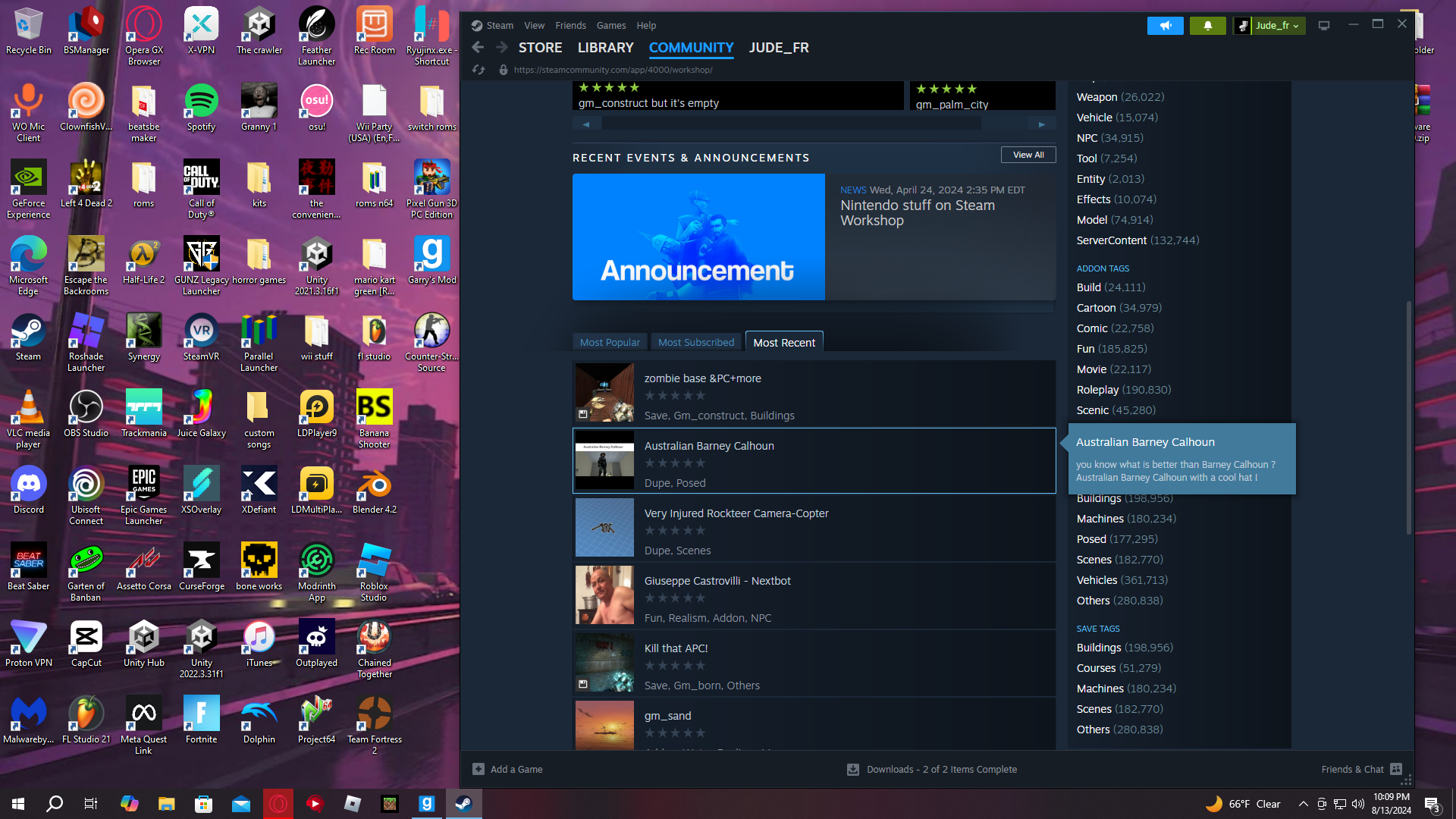1456x819 pixels.
Task: Click the browser back arrow
Action: point(478,48)
